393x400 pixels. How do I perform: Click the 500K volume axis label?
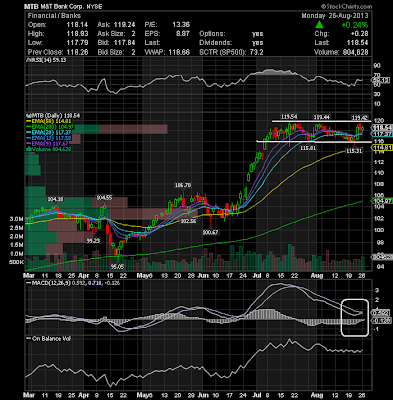click(x=17, y=262)
